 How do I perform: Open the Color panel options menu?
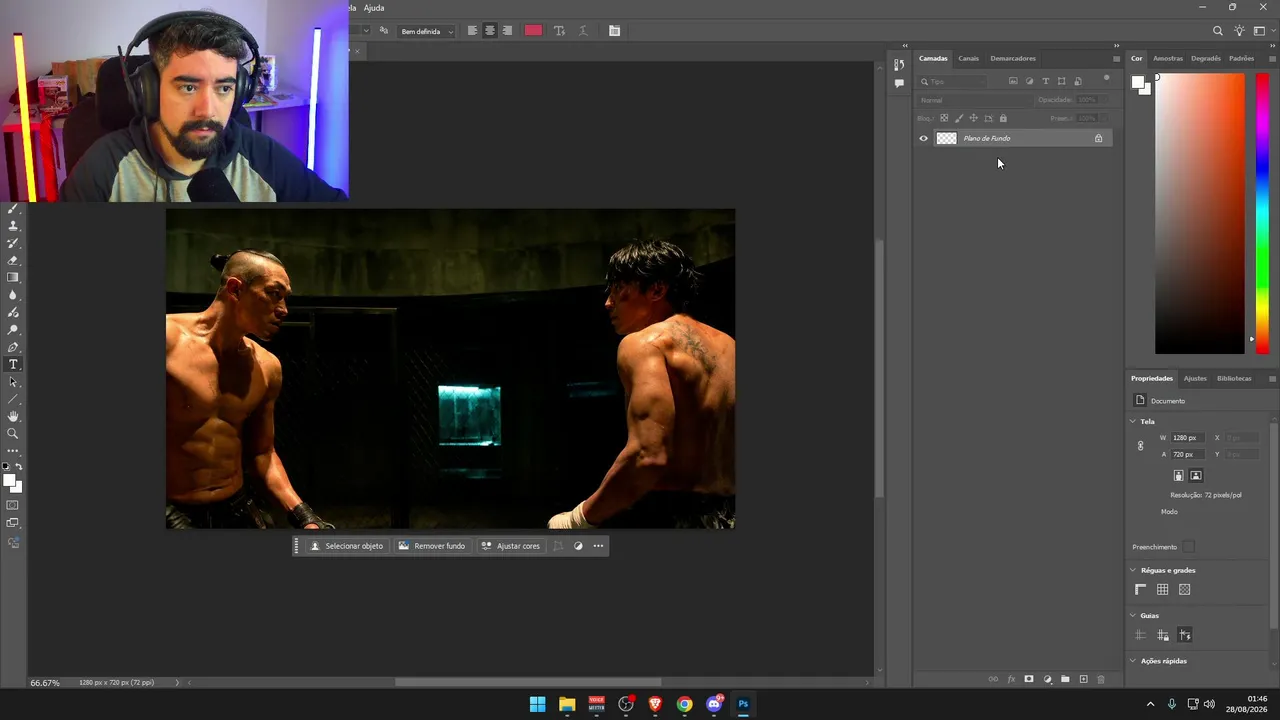pos(1272,58)
